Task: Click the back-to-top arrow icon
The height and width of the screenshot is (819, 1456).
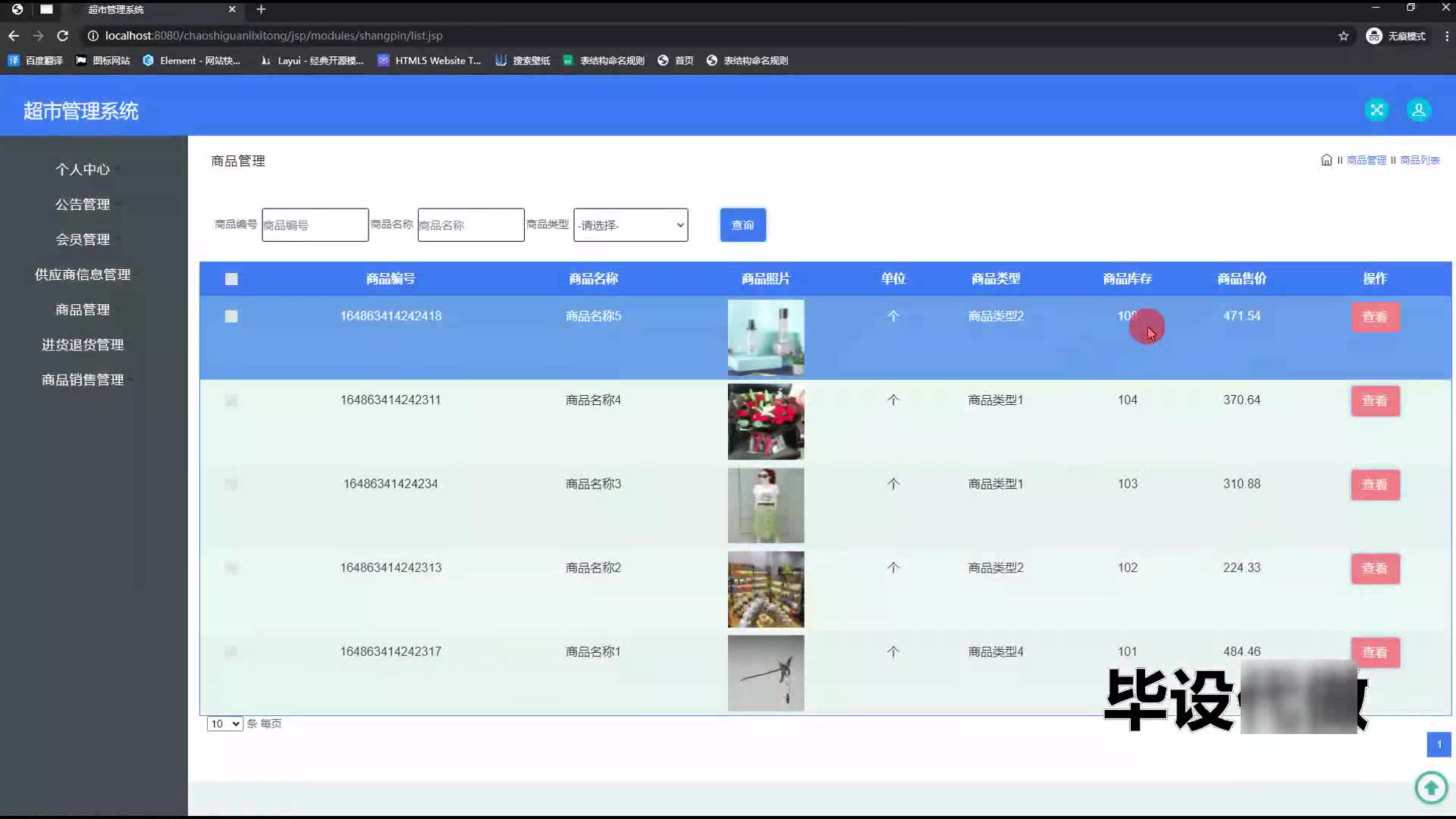Action: [x=1431, y=787]
